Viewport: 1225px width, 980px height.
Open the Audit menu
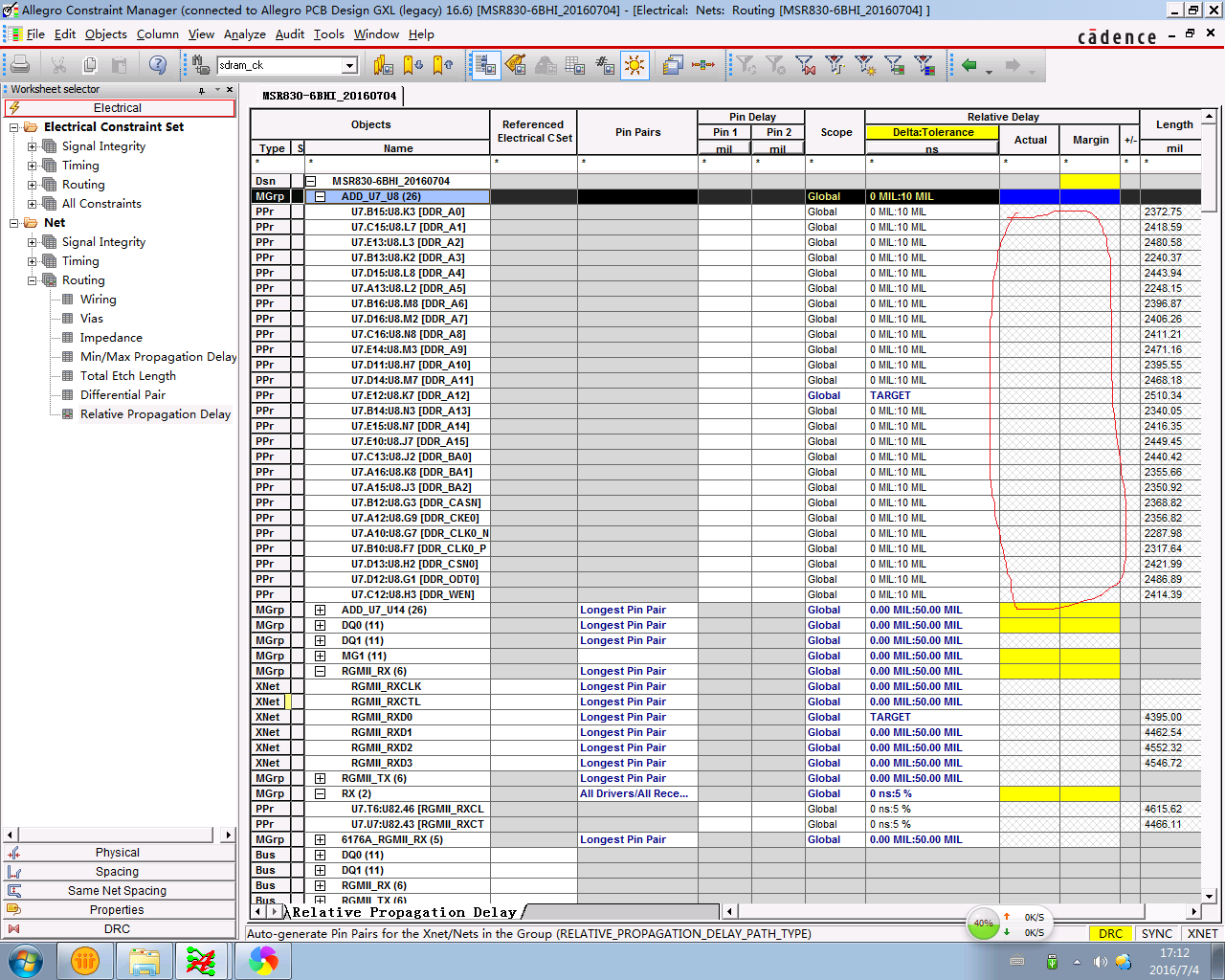pos(289,34)
